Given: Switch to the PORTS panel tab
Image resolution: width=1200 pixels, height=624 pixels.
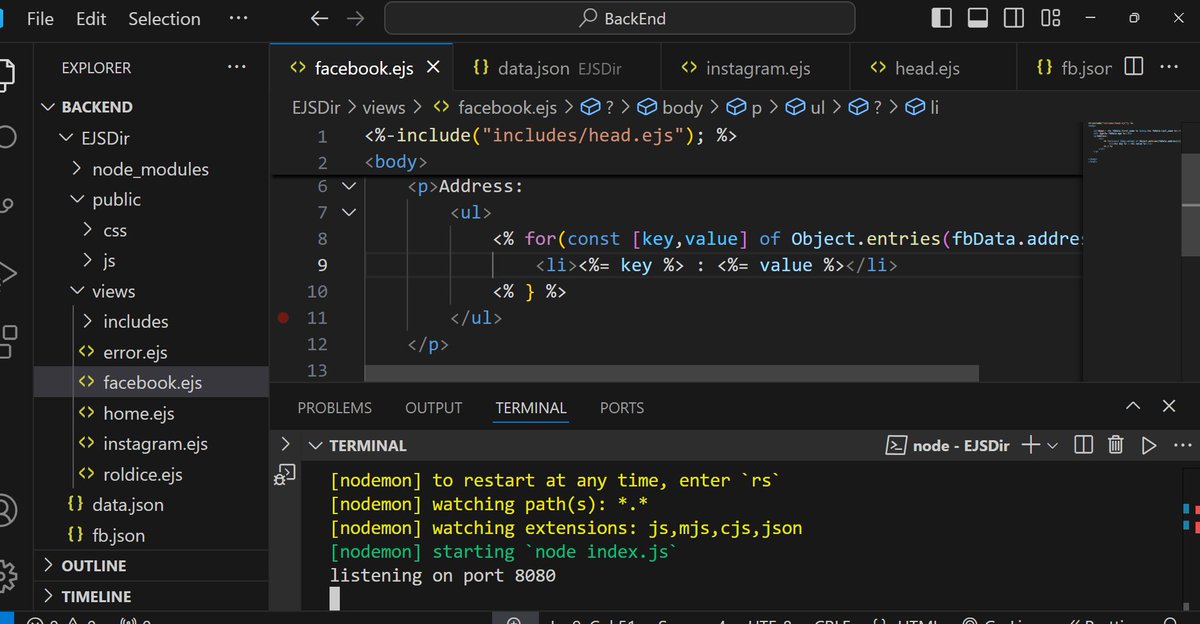Looking at the screenshot, I should pos(621,408).
